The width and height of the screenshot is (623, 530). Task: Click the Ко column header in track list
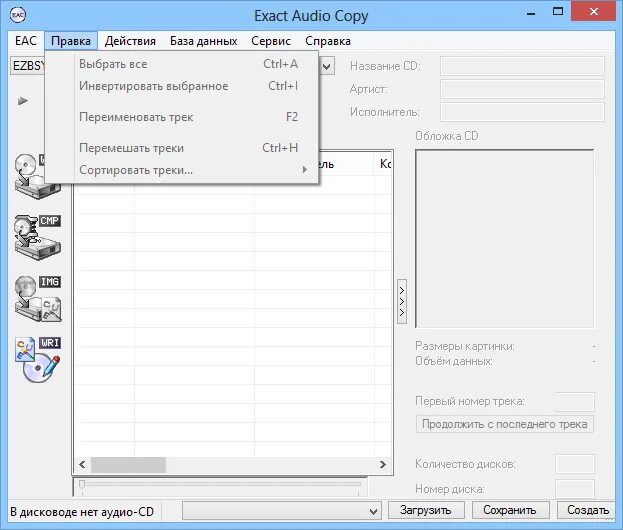click(384, 164)
